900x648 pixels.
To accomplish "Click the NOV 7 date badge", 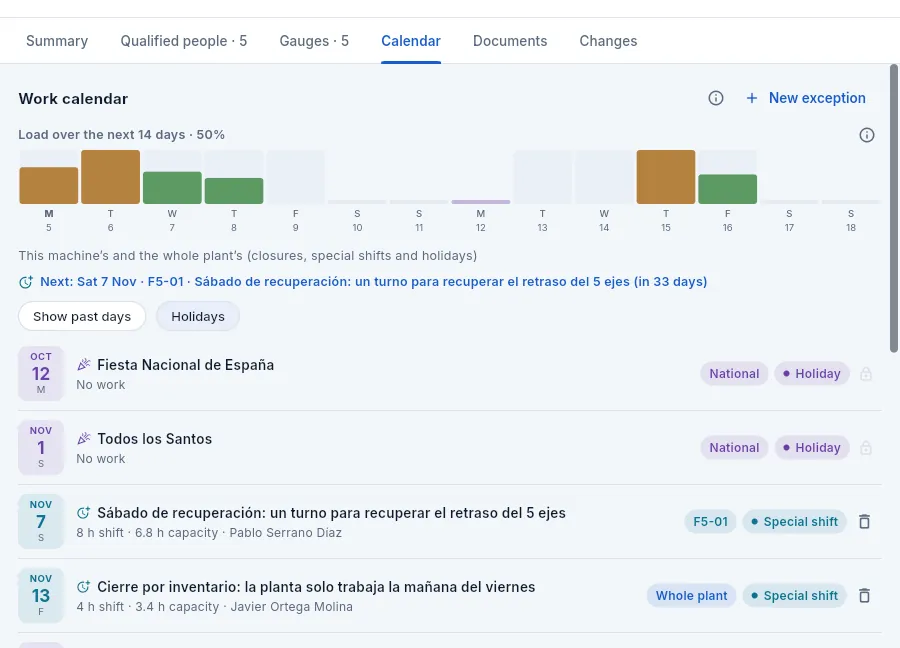I will [41, 522].
